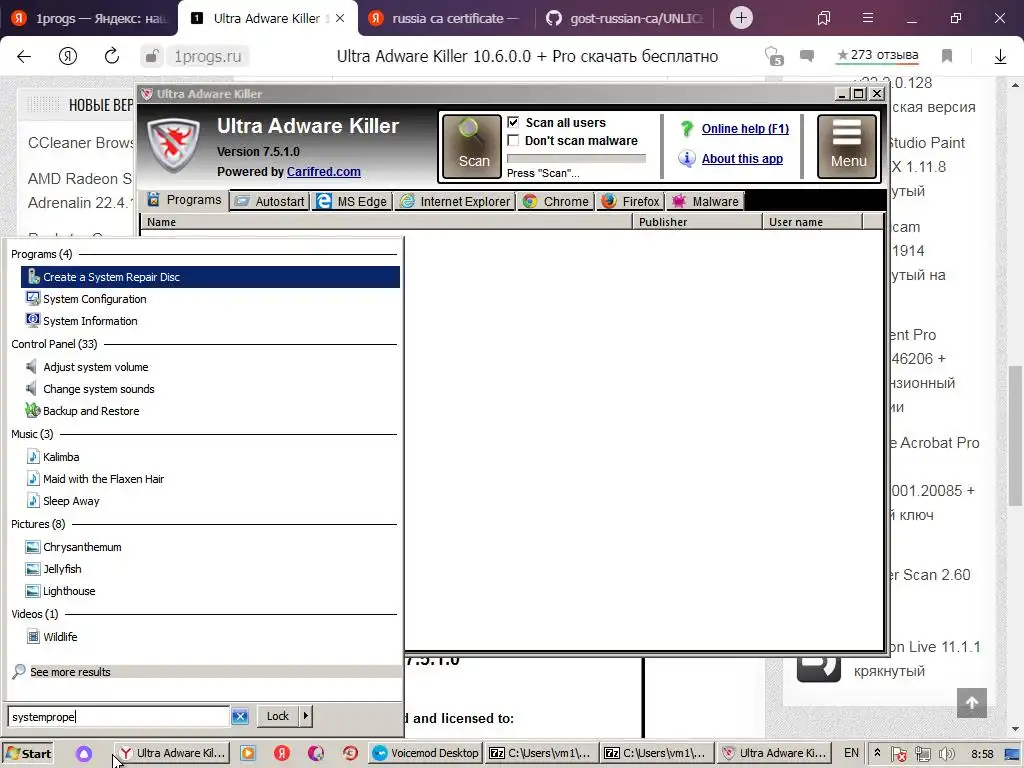
Task: Open the purple Alice assistant taskbar icon
Action: pos(84,754)
